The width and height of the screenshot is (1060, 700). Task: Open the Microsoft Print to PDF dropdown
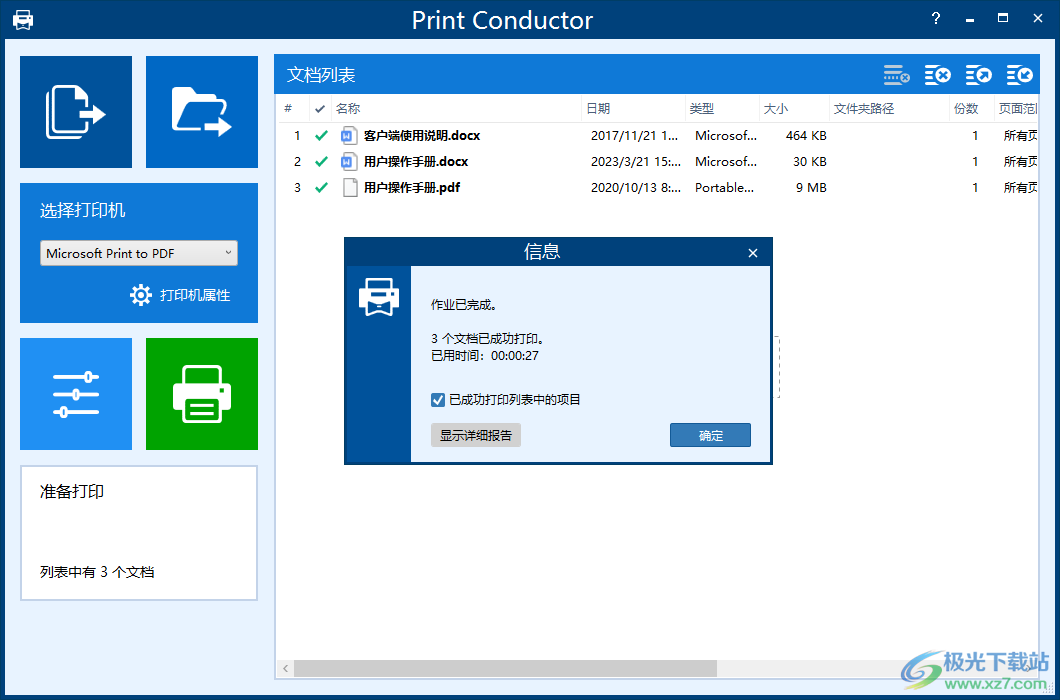pyautogui.click(x=139, y=253)
